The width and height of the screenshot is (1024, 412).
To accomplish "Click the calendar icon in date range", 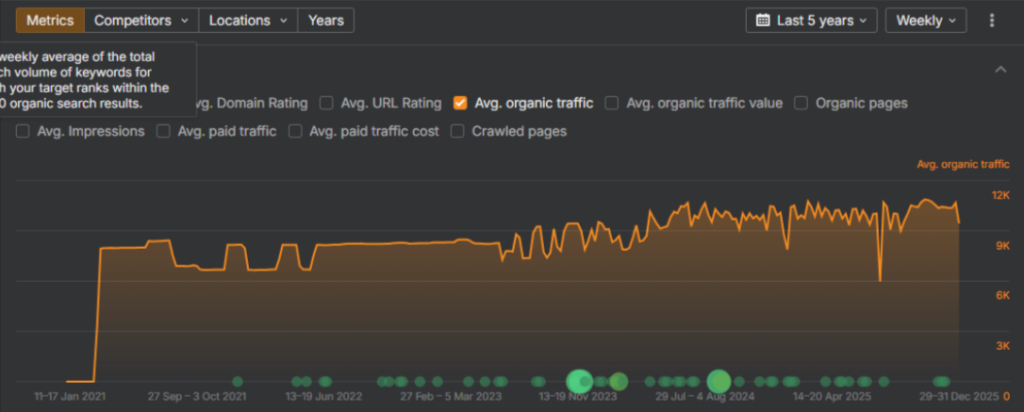I will pos(763,20).
